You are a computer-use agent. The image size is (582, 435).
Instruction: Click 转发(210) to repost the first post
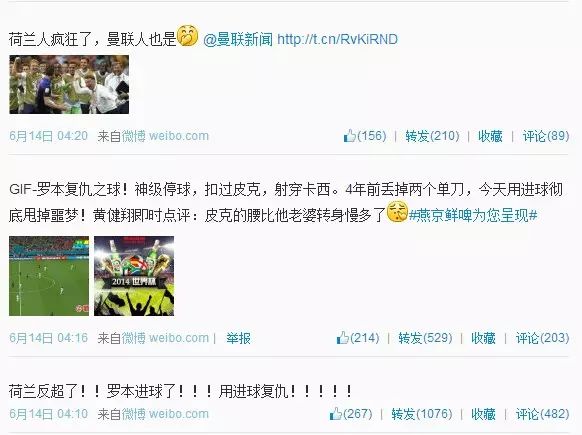click(x=432, y=136)
